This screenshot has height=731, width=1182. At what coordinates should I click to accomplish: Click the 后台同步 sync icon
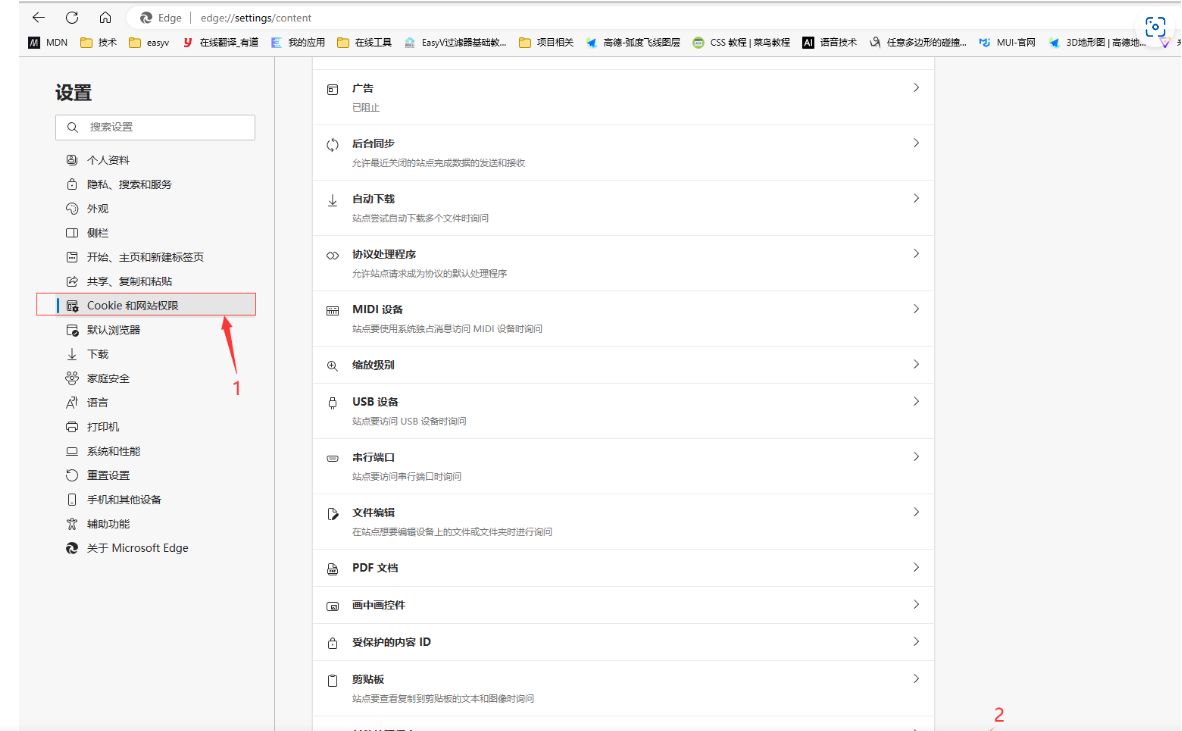point(332,145)
